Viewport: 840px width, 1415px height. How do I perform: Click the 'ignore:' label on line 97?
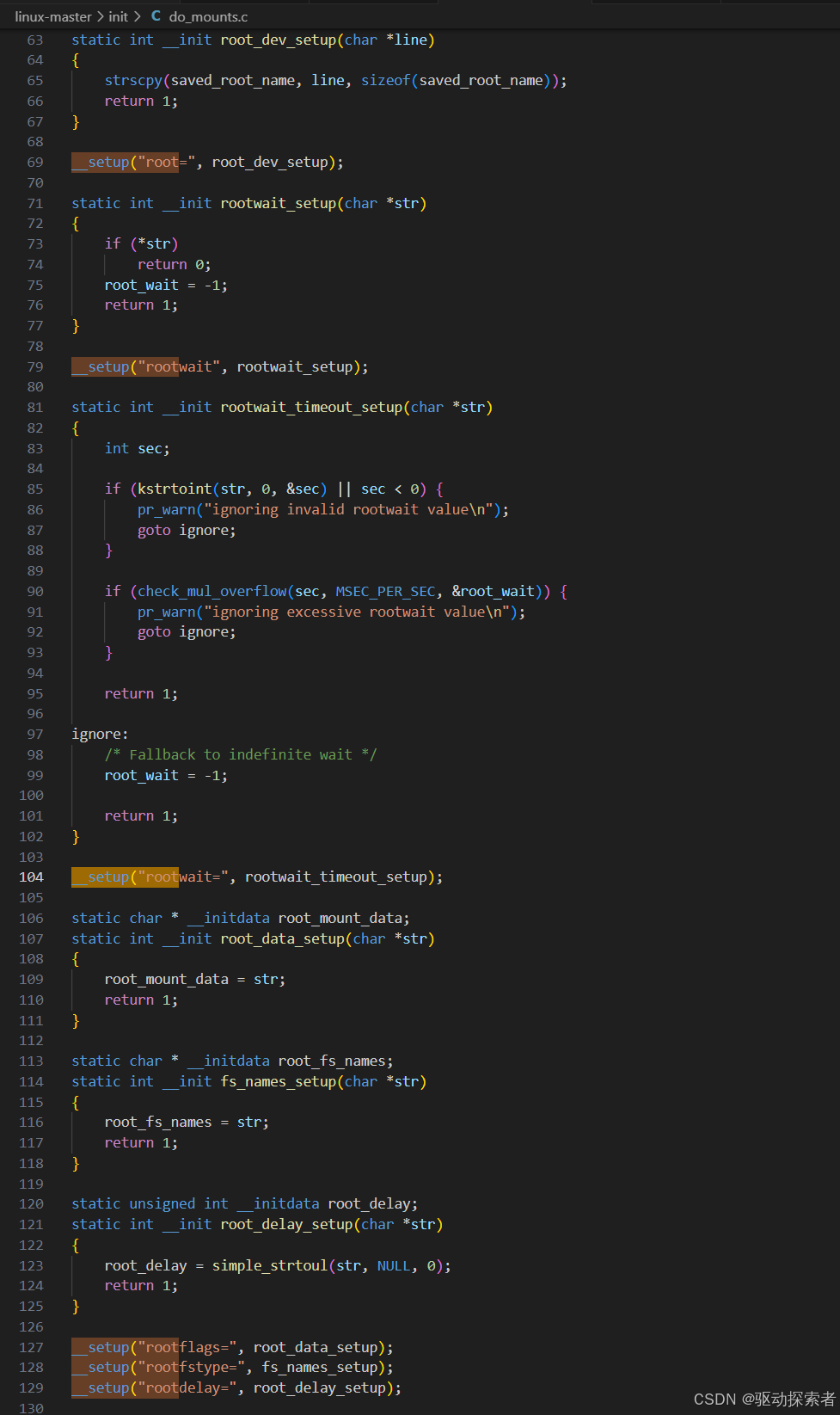coord(100,734)
